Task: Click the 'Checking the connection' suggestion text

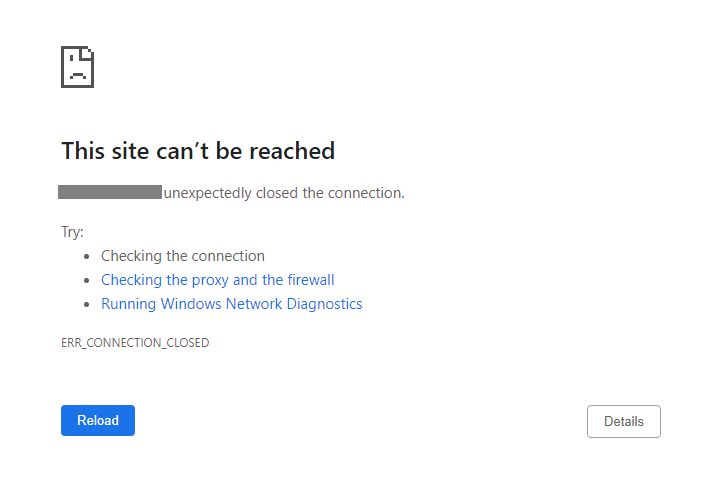Action: (183, 256)
